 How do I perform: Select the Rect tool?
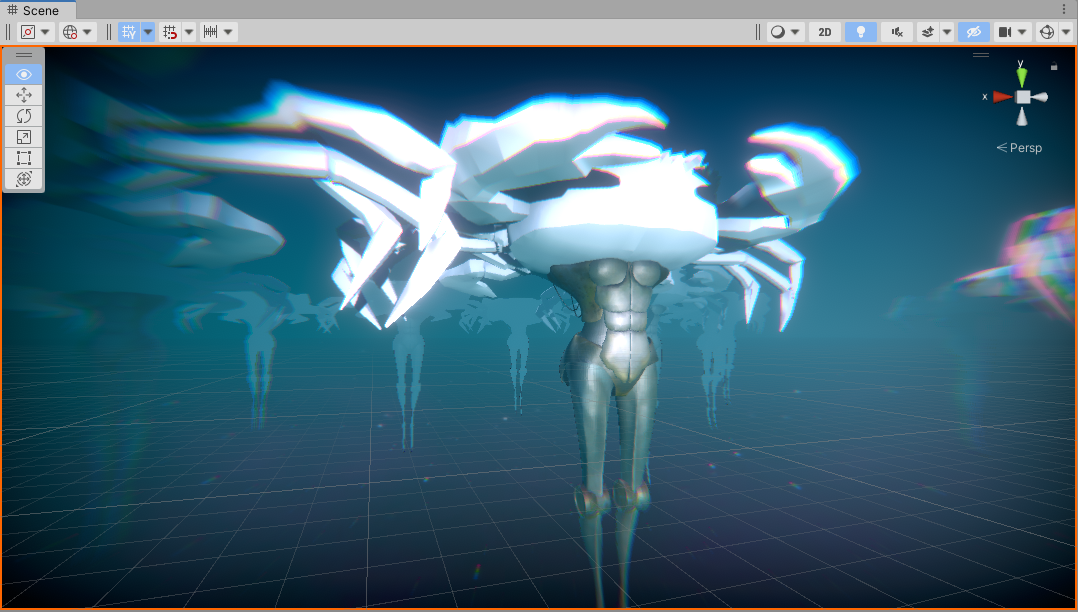pyautogui.click(x=24, y=158)
